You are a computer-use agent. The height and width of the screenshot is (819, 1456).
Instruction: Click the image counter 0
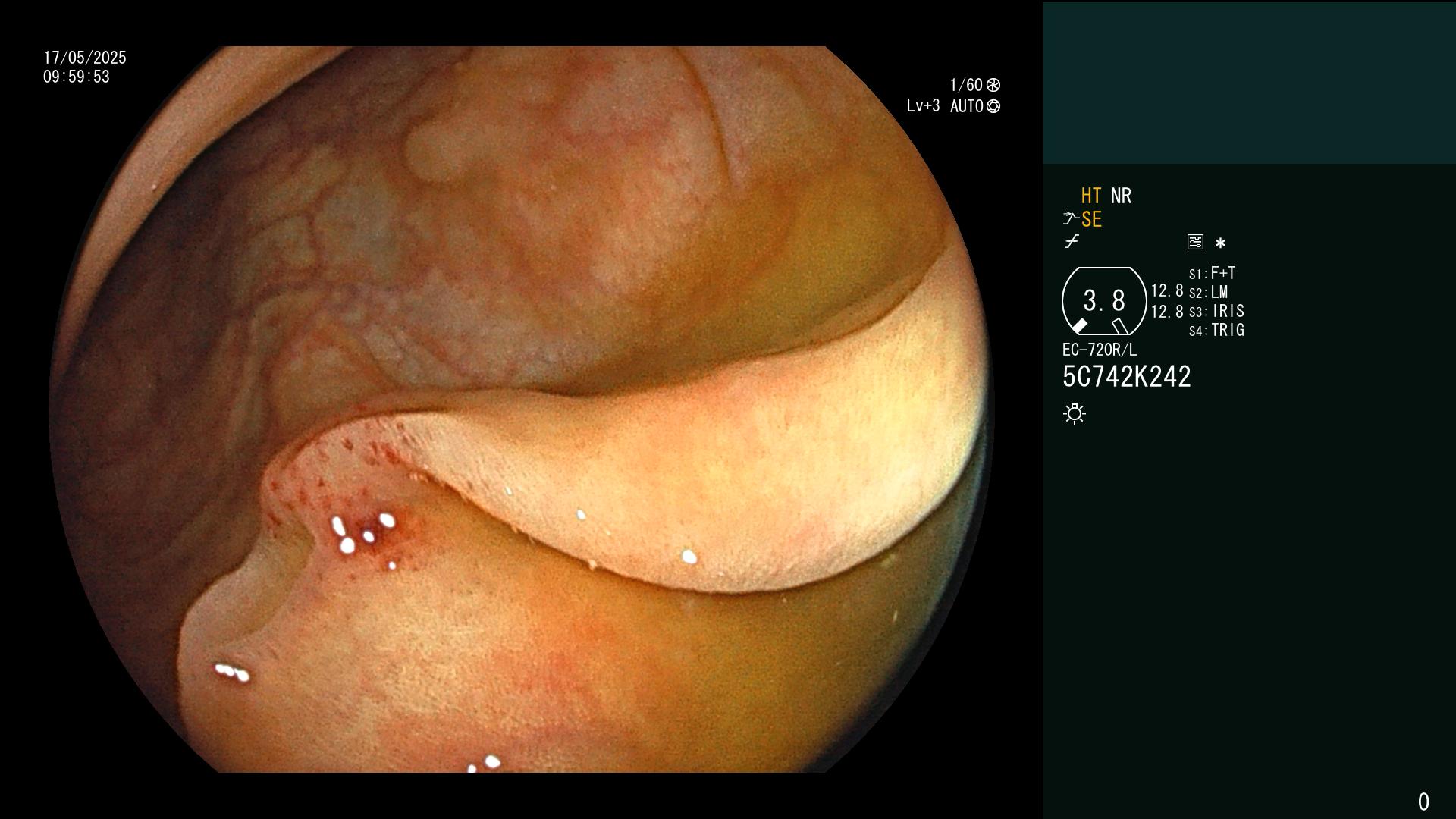pyautogui.click(x=1423, y=802)
